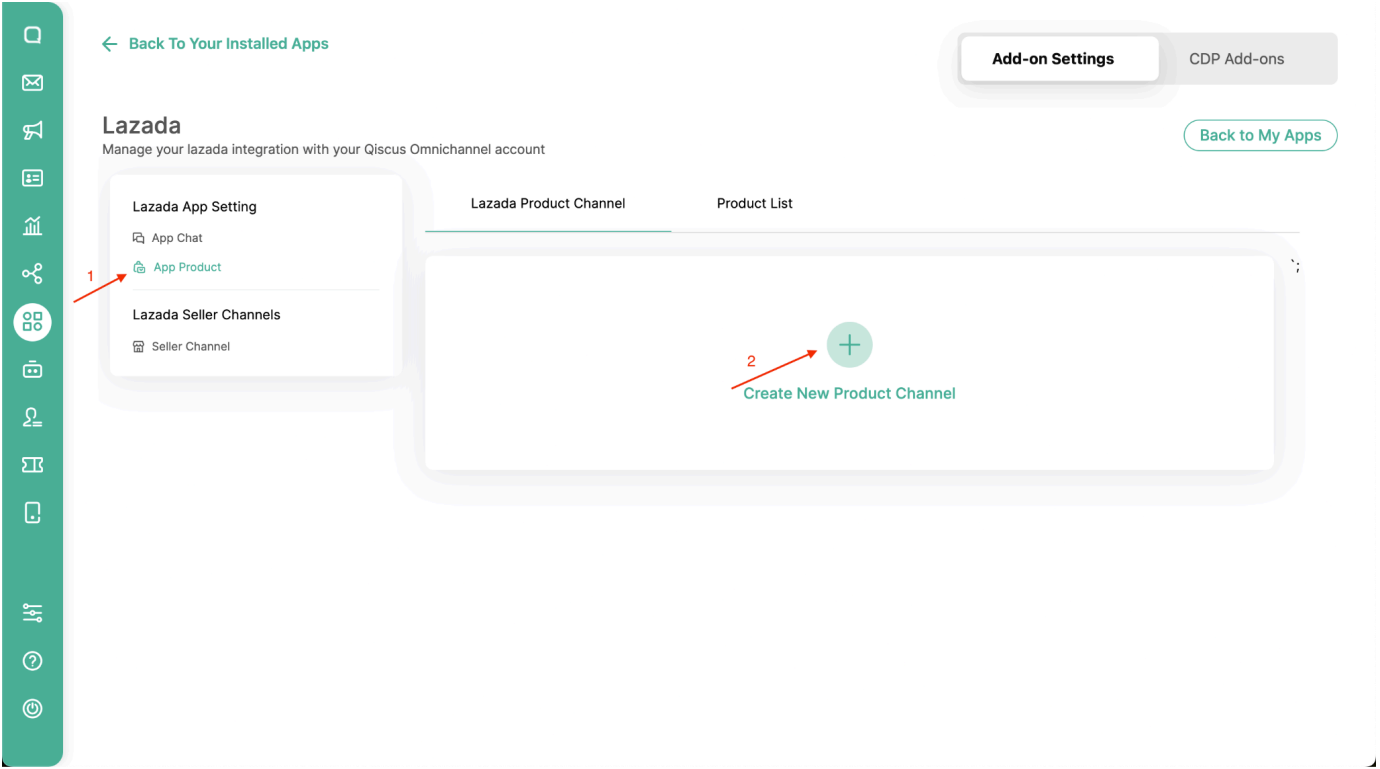The width and height of the screenshot is (1380, 769).
Task: Open the envelope mail icon in sidebar
Action: pyautogui.click(x=32, y=83)
